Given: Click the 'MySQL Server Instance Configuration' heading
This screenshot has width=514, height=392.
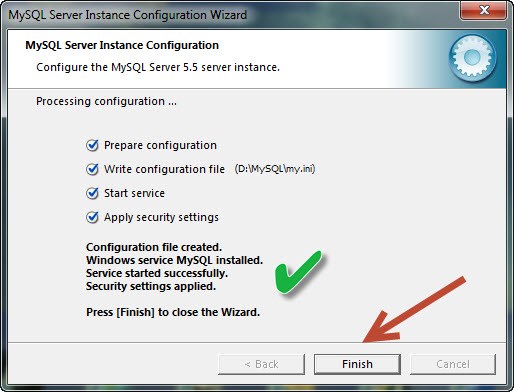Looking at the screenshot, I should (122, 45).
